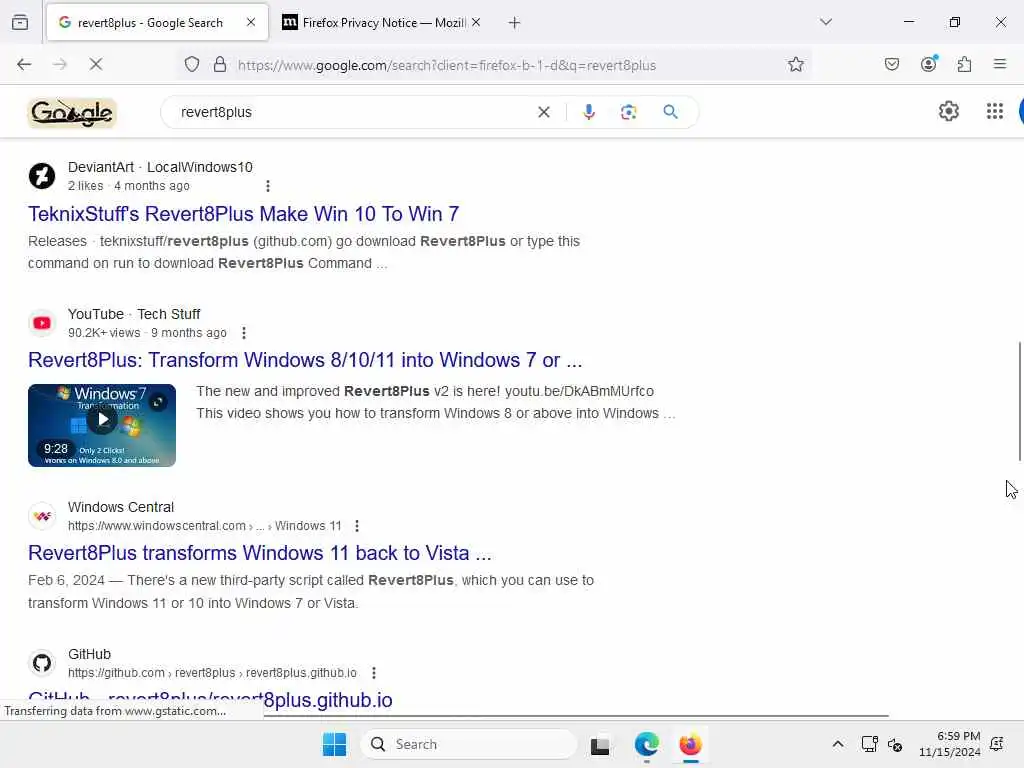The height and width of the screenshot is (768, 1024).
Task: Show hidden system tray icons
Action: click(x=838, y=744)
